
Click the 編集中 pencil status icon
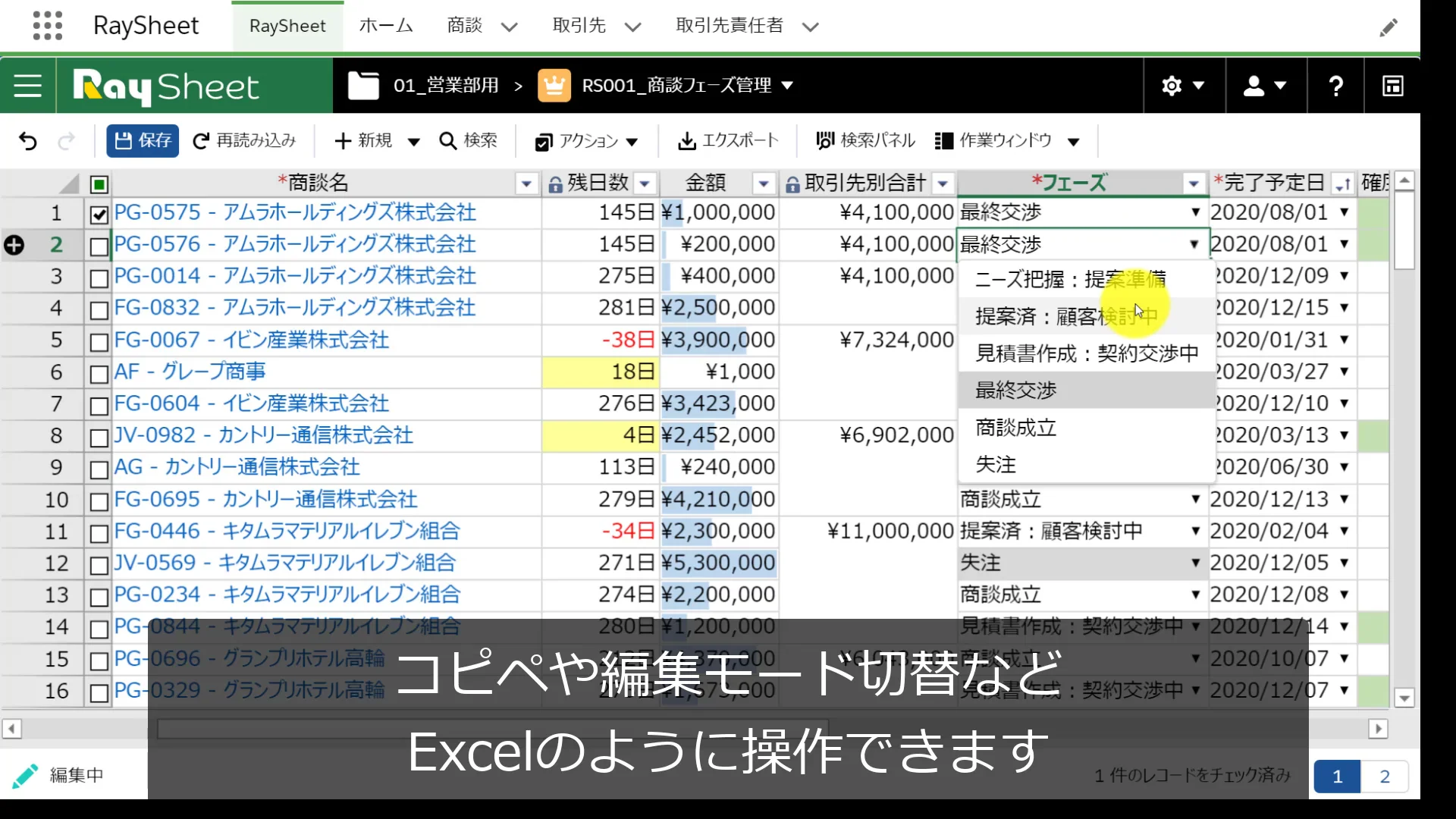[x=25, y=776]
